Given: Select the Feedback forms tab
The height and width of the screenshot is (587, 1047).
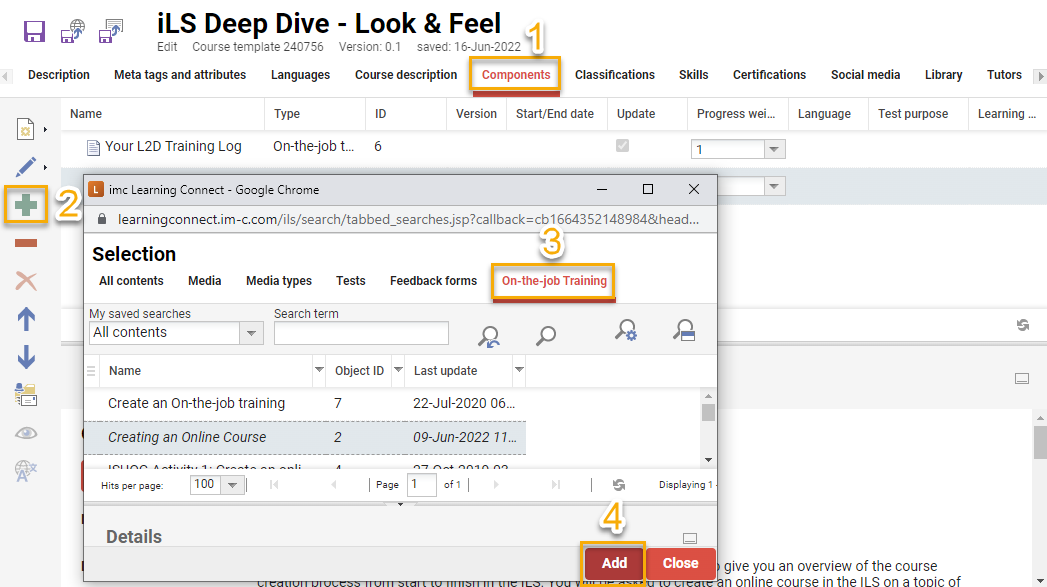Looking at the screenshot, I should pos(433,281).
